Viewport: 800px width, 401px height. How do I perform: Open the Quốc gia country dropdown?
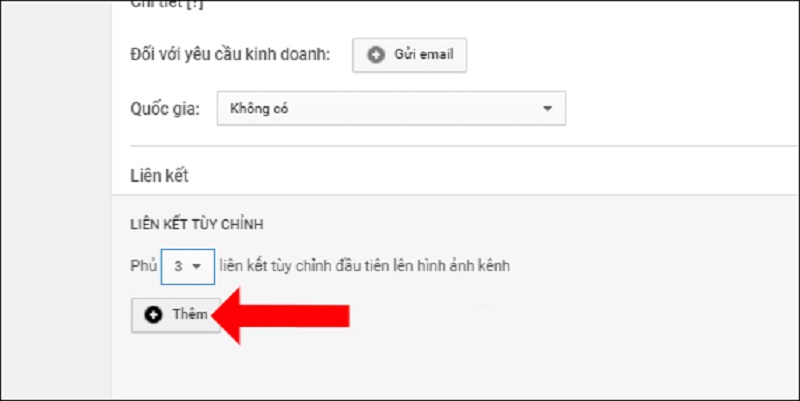coord(391,108)
